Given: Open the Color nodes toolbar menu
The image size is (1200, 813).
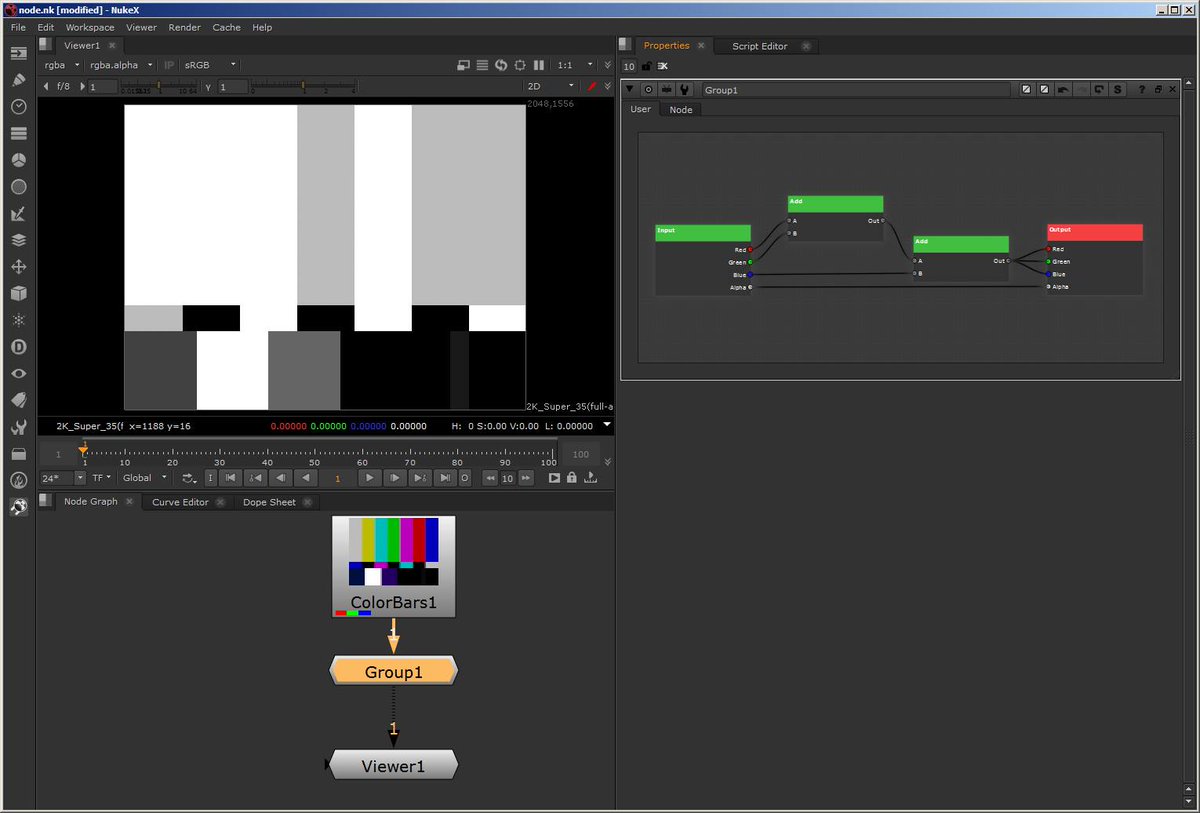Looking at the screenshot, I should coord(18,160).
